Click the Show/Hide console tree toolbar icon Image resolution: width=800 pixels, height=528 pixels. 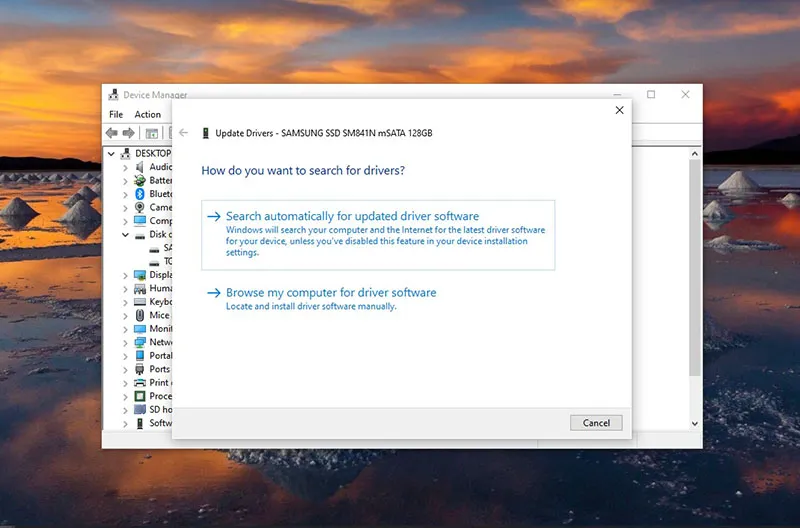point(152,133)
